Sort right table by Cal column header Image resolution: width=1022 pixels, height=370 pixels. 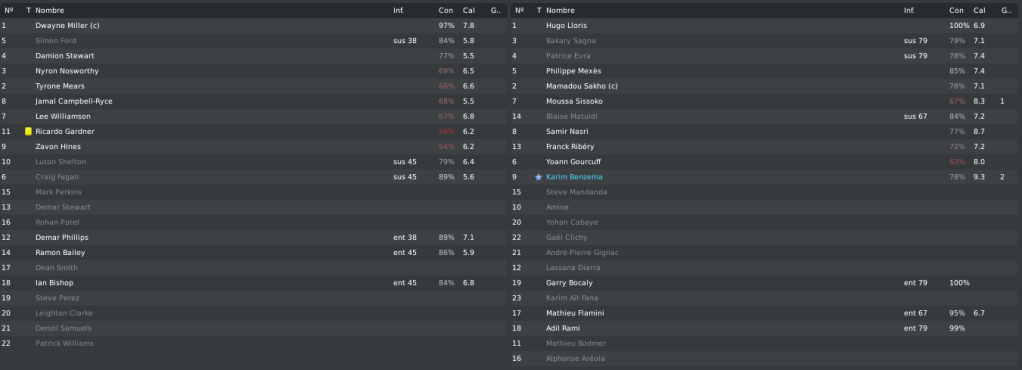[980, 10]
